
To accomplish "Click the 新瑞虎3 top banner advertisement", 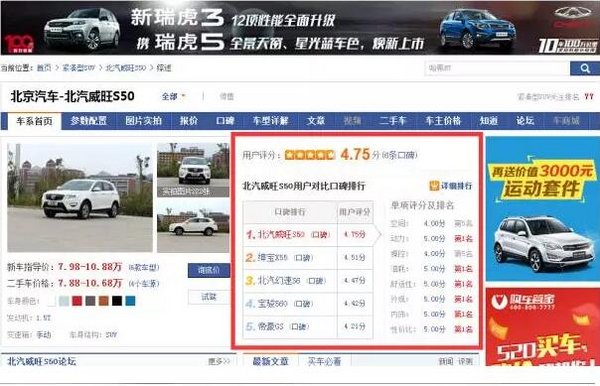I will pyautogui.click(x=300, y=28).
